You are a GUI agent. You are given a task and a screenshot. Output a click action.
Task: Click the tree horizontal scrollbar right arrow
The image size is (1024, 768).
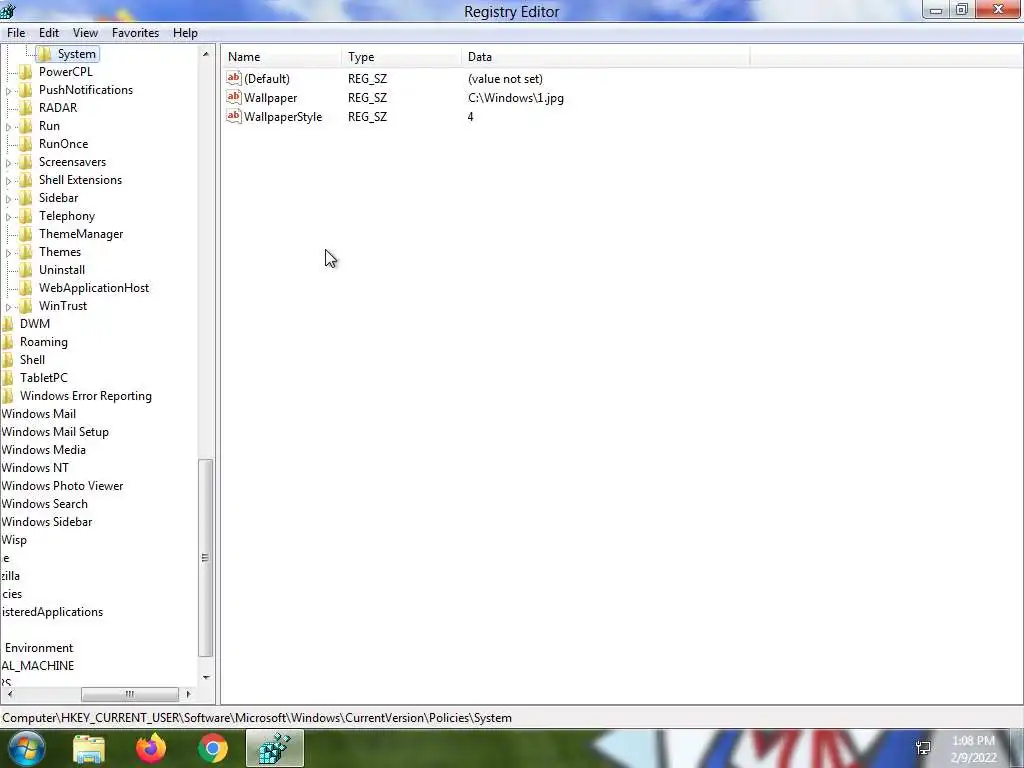click(x=189, y=694)
